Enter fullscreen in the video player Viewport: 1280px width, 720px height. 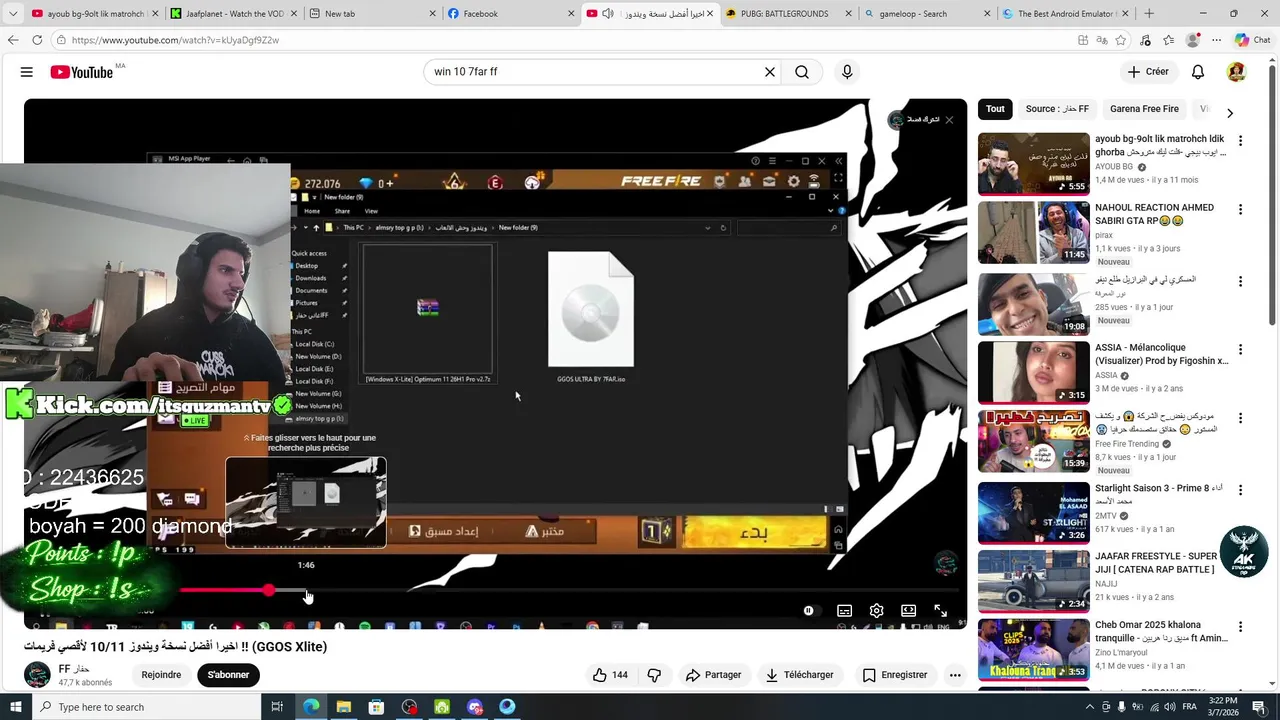pos(940,611)
